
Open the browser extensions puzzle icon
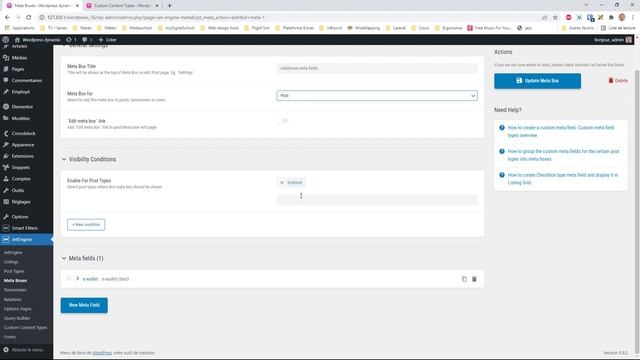611,18
